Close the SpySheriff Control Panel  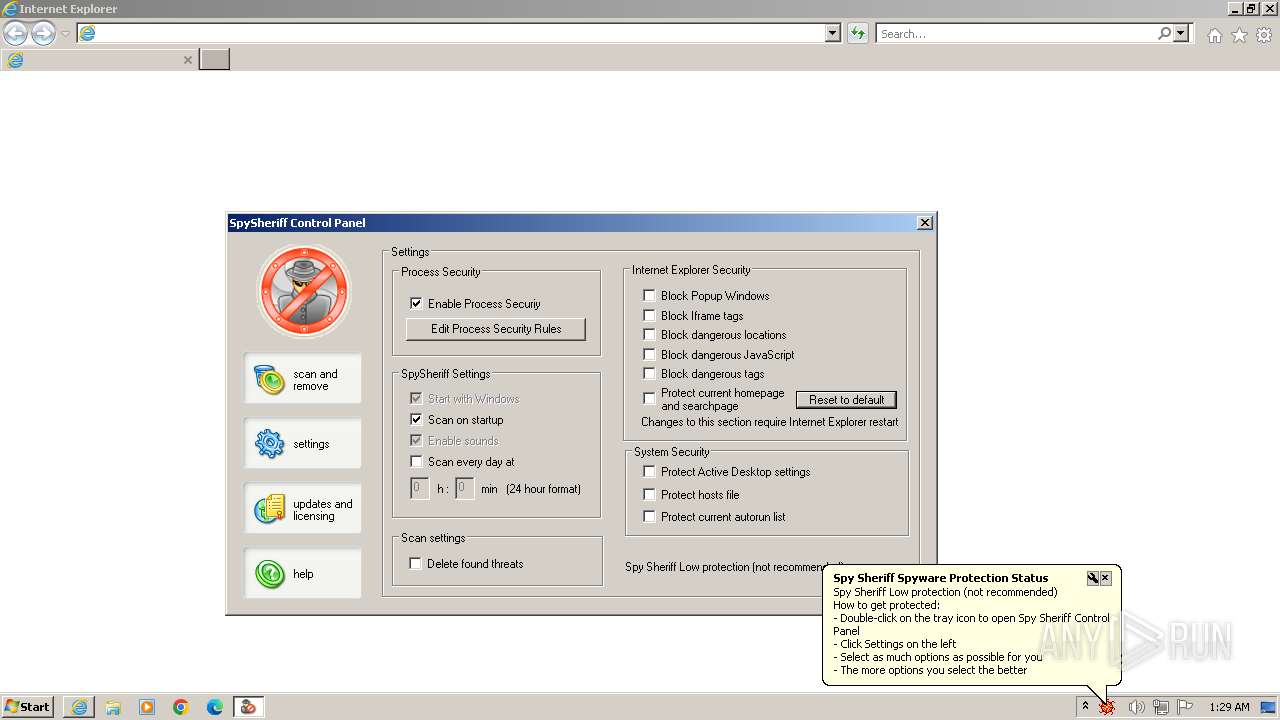(925, 223)
